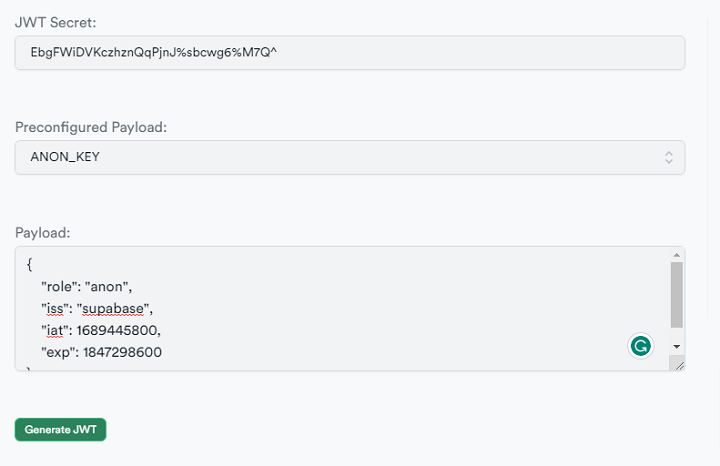Screen dimensions: 720x466
Task: Click the opening brace line in Payload
Action: (29, 264)
